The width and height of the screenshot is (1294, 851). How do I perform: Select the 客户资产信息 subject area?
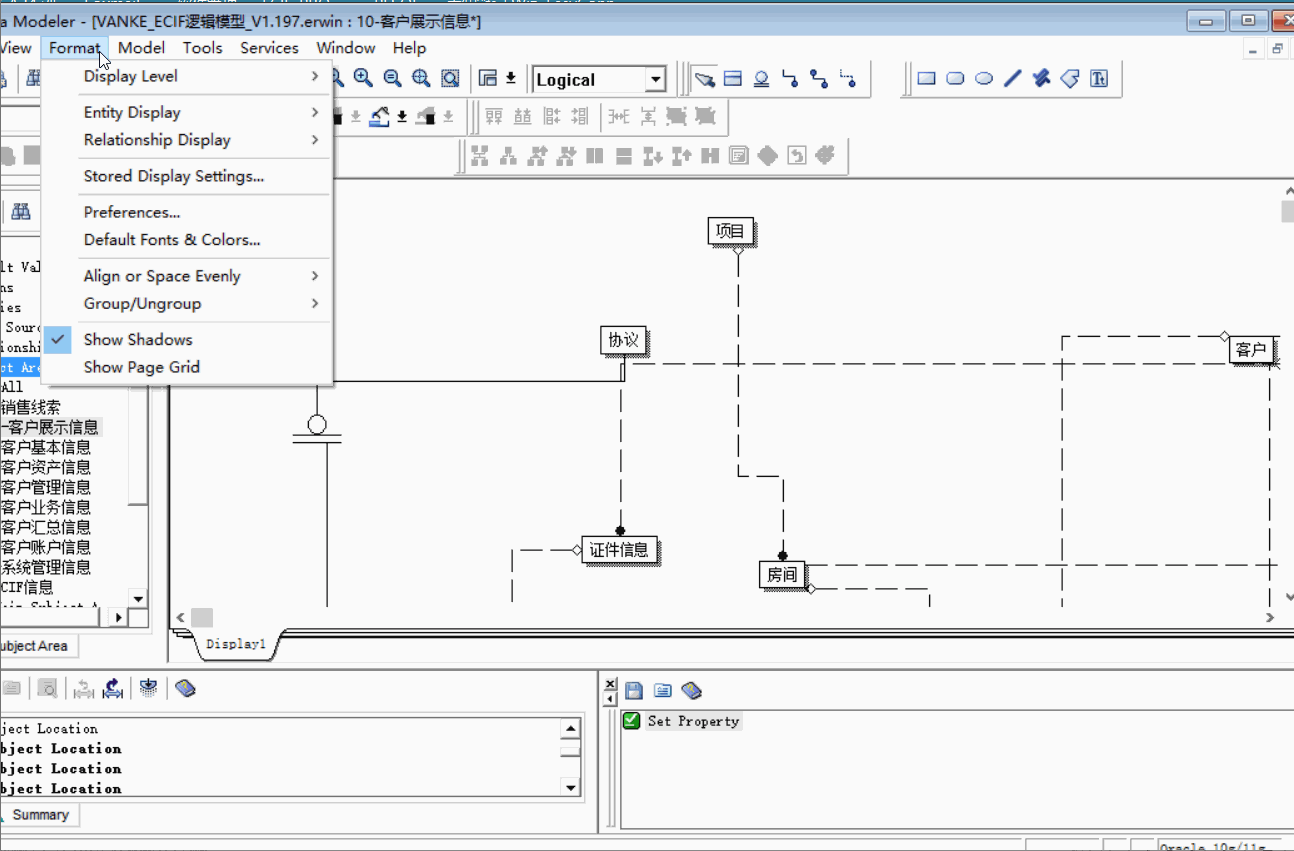[46, 467]
